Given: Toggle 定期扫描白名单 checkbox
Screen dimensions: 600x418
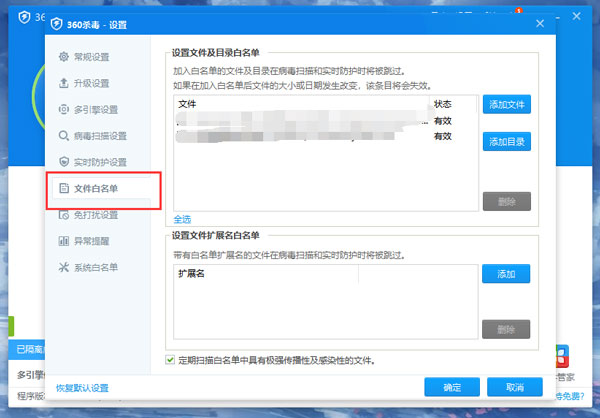Looking at the screenshot, I should 170,360.
